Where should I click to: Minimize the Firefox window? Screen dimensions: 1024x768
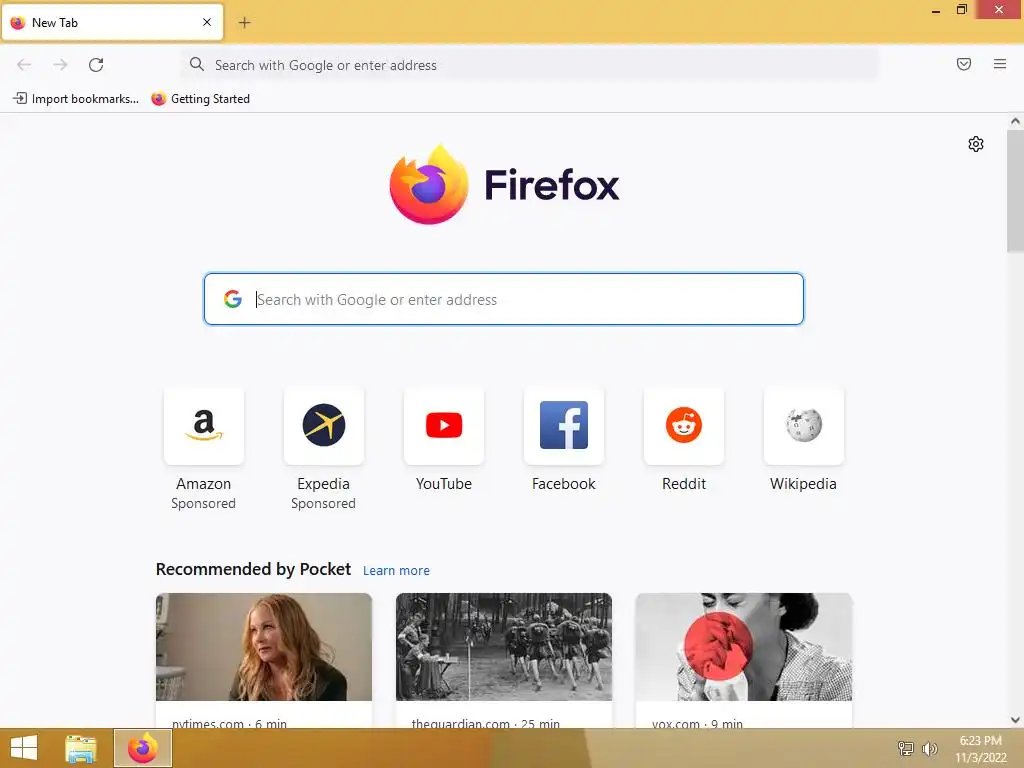pyautogui.click(x=936, y=10)
